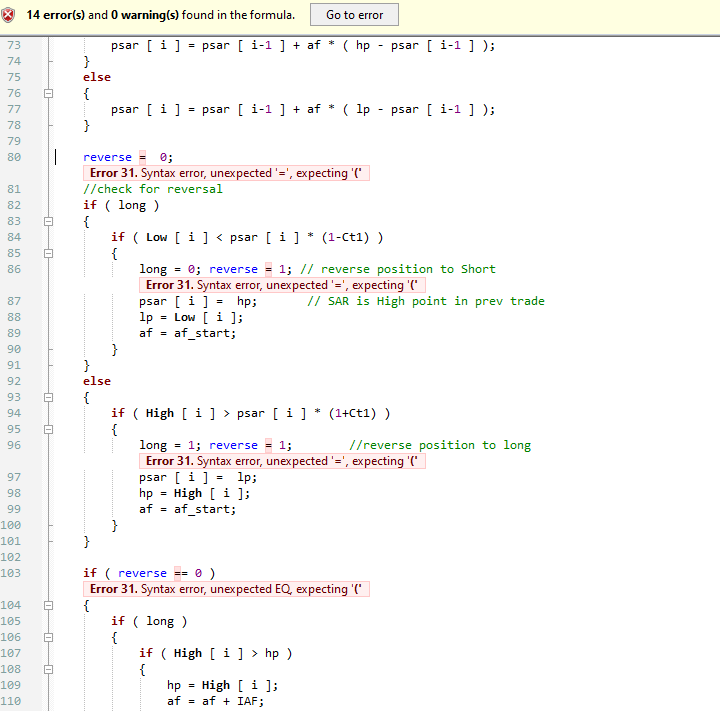
Task: Collapse the fold marker at line 83
Action: click(47, 221)
